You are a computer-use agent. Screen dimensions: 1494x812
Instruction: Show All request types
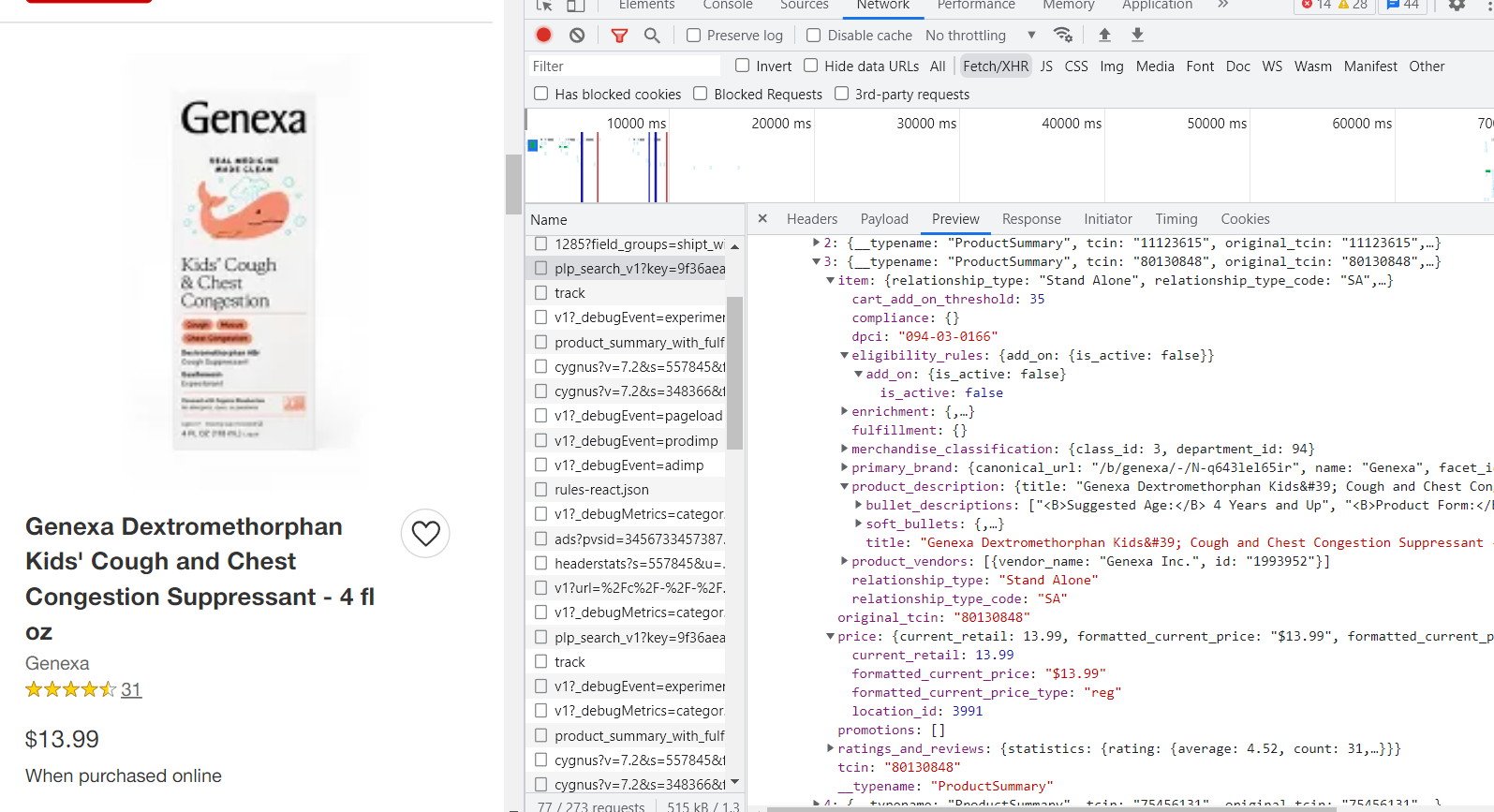(x=938, y=66)
